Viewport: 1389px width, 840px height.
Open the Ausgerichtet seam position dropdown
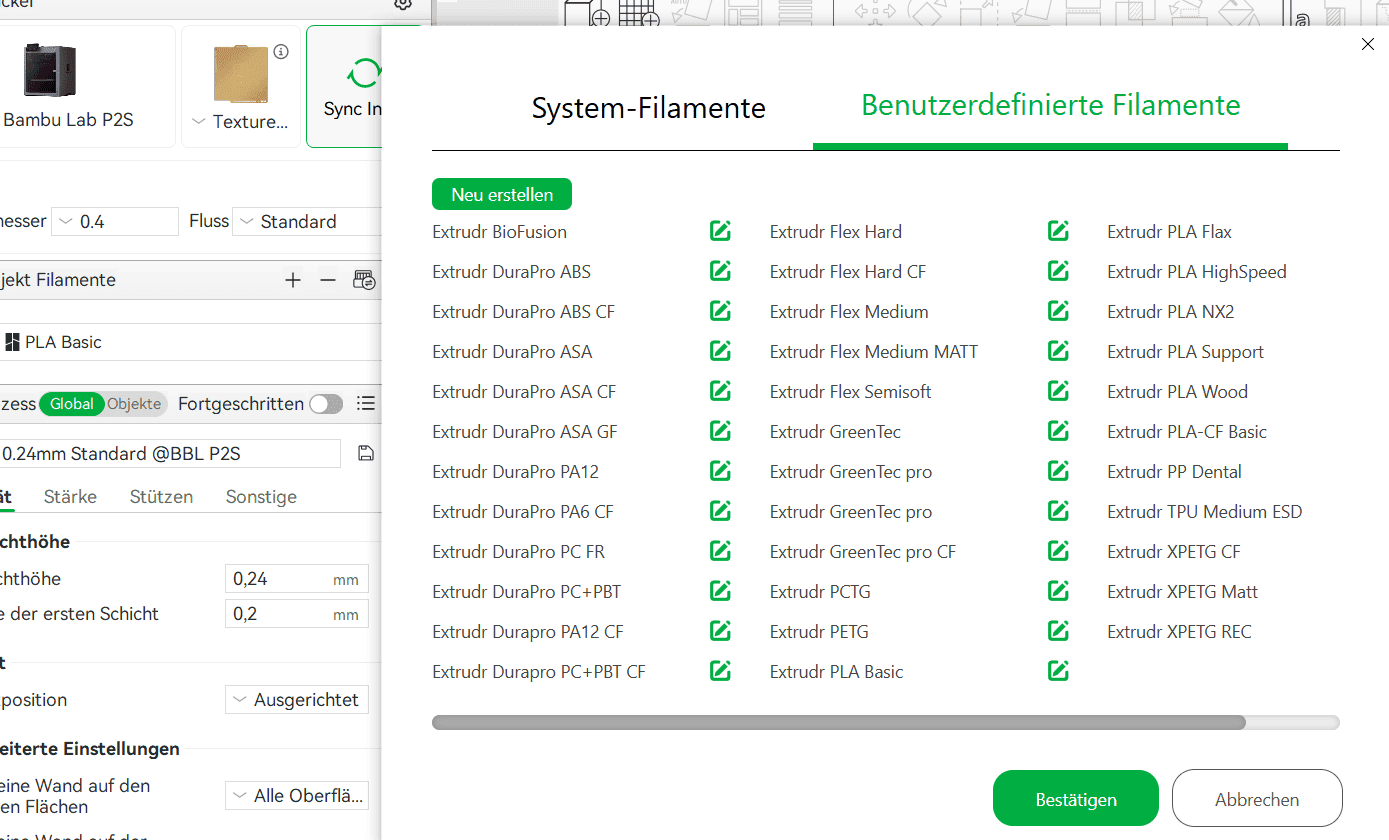[x=297, y=700]
